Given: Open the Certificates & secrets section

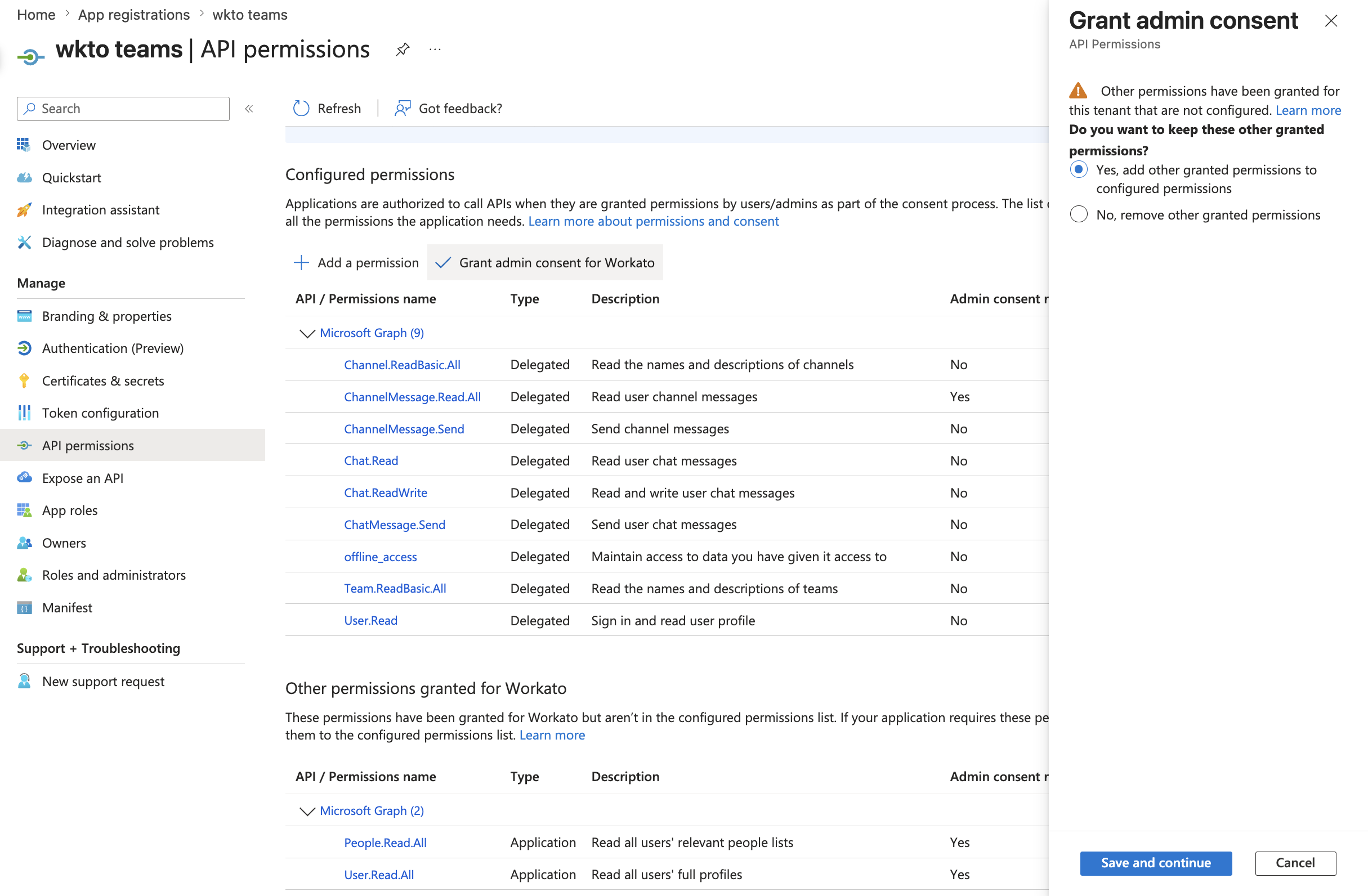Looking at the screenshot, I should click(103, 380).
